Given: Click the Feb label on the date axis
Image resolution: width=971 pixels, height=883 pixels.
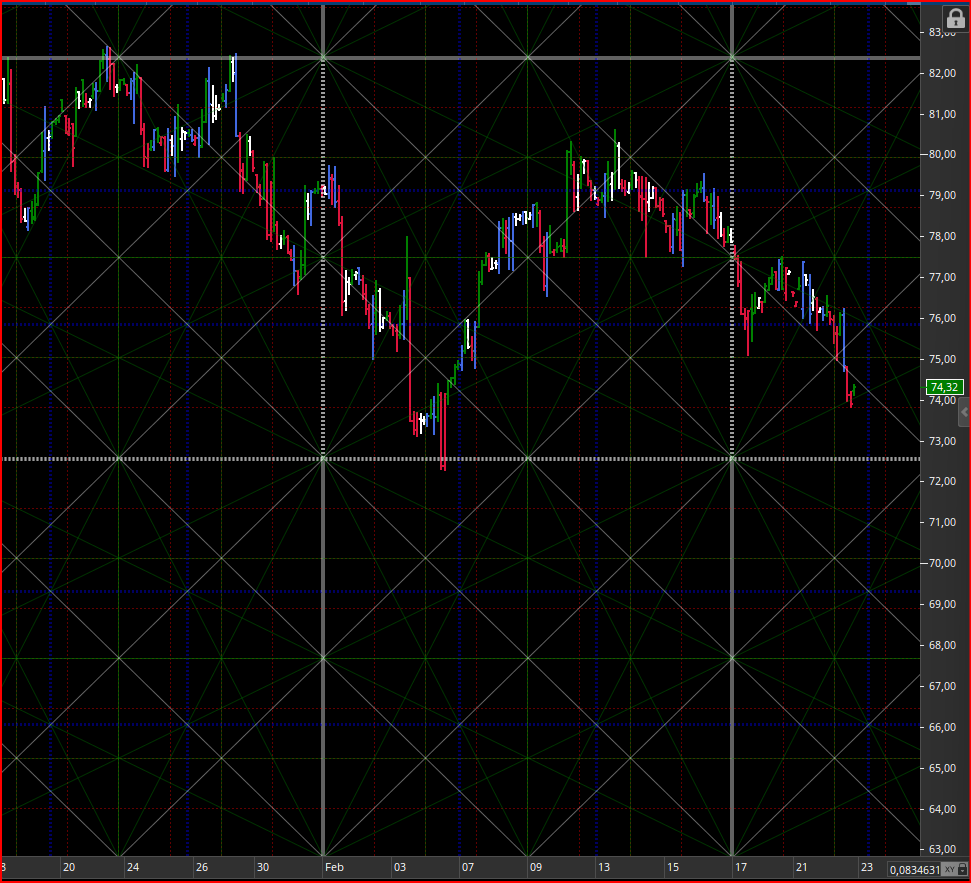Looking at the screenshot, I should [334, 867].
